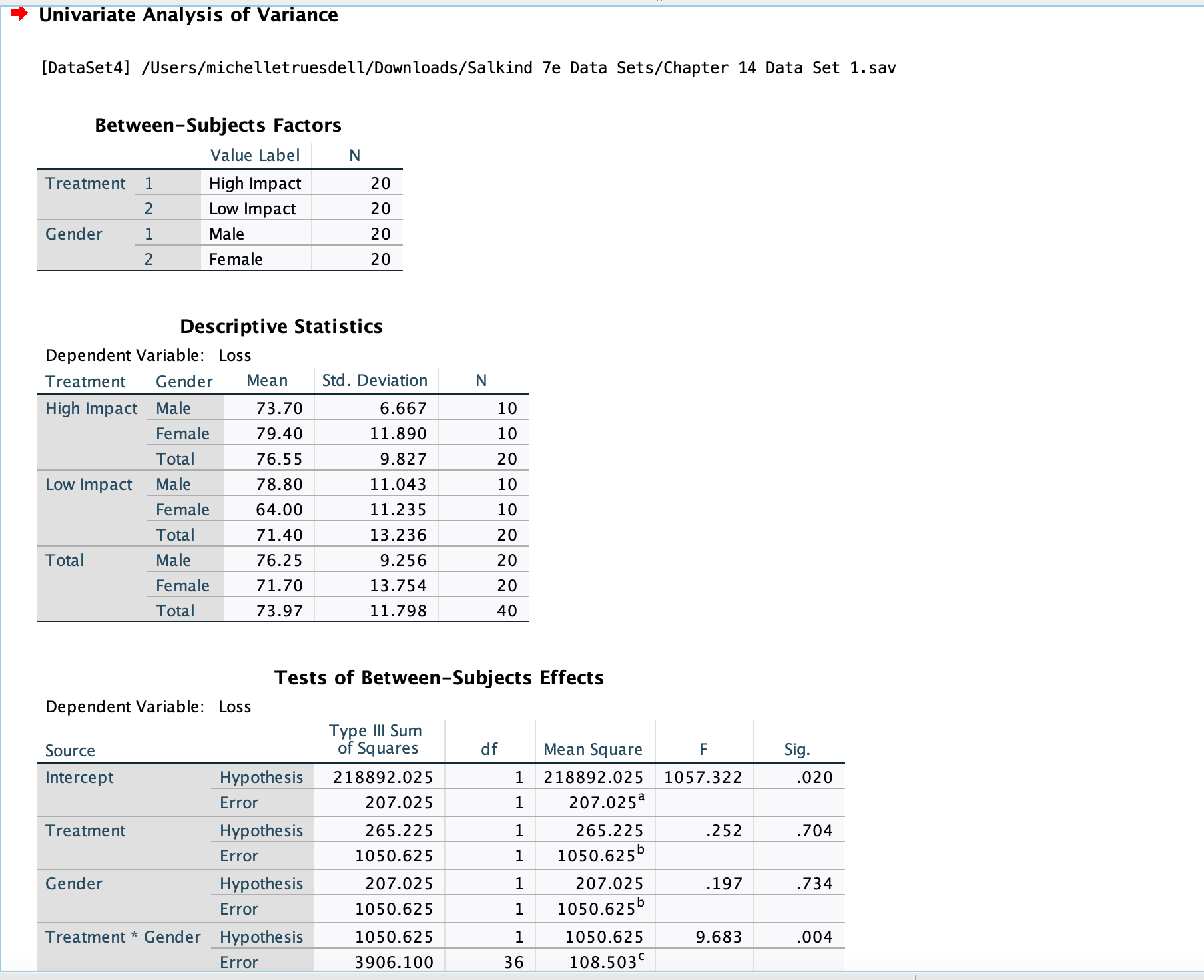Click standard deviation 11.890
This screenshot has height=980, width=1204.
pos(398,433)
